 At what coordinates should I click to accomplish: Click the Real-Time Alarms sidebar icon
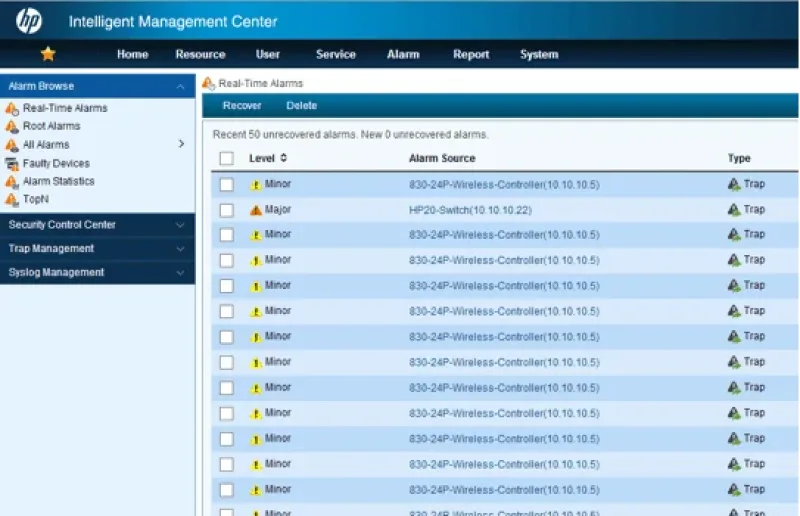tap(12, 109)
